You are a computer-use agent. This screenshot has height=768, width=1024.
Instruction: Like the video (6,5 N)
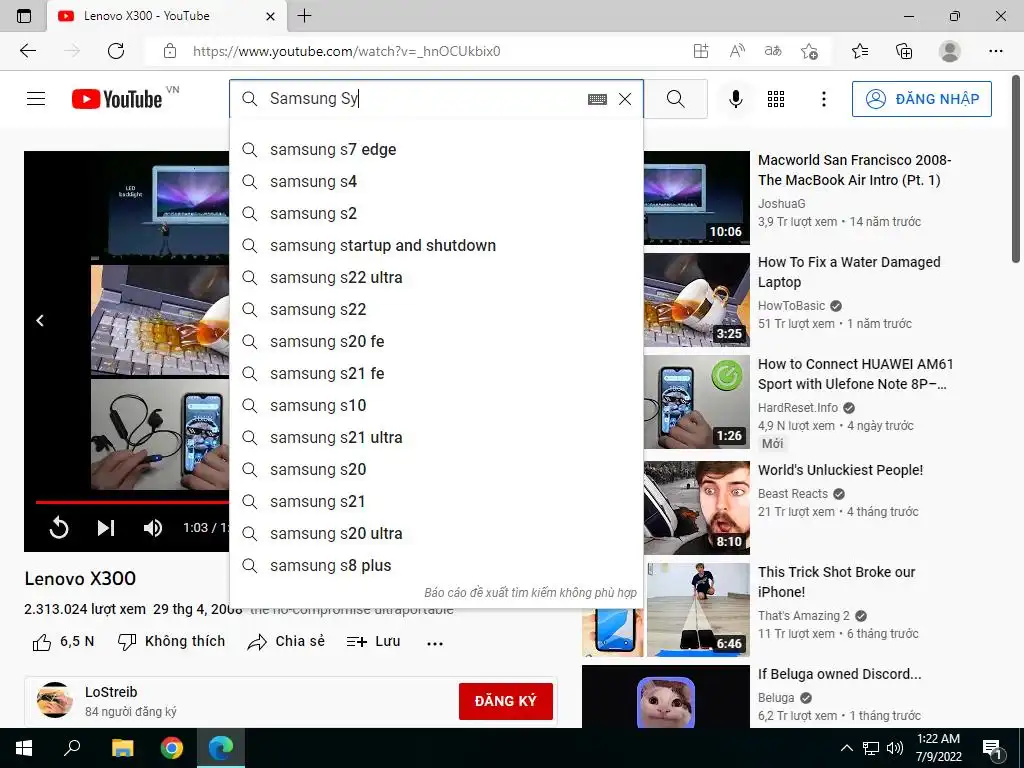[x=63, y=642]
